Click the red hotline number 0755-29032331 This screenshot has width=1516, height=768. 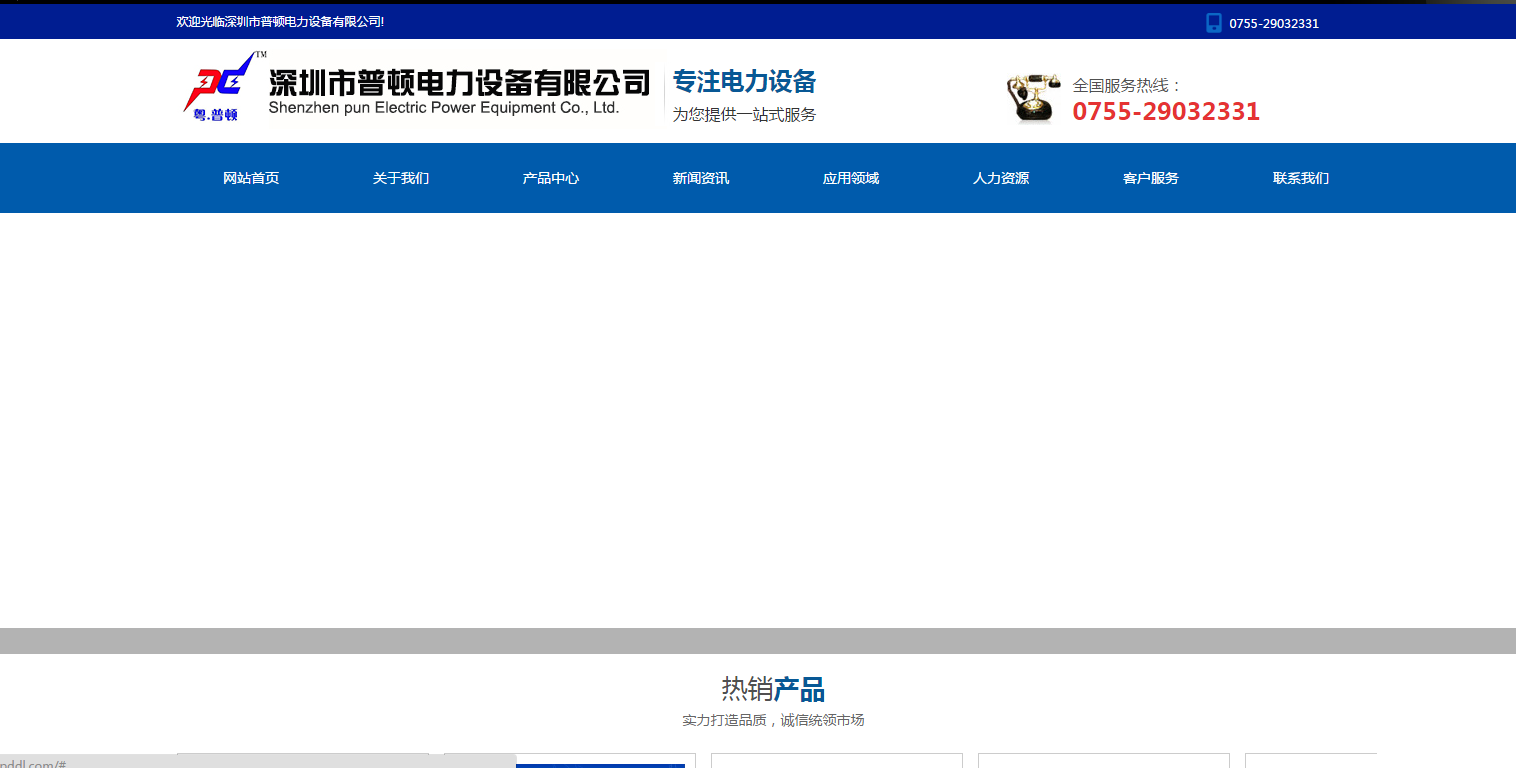(1166, 112)
